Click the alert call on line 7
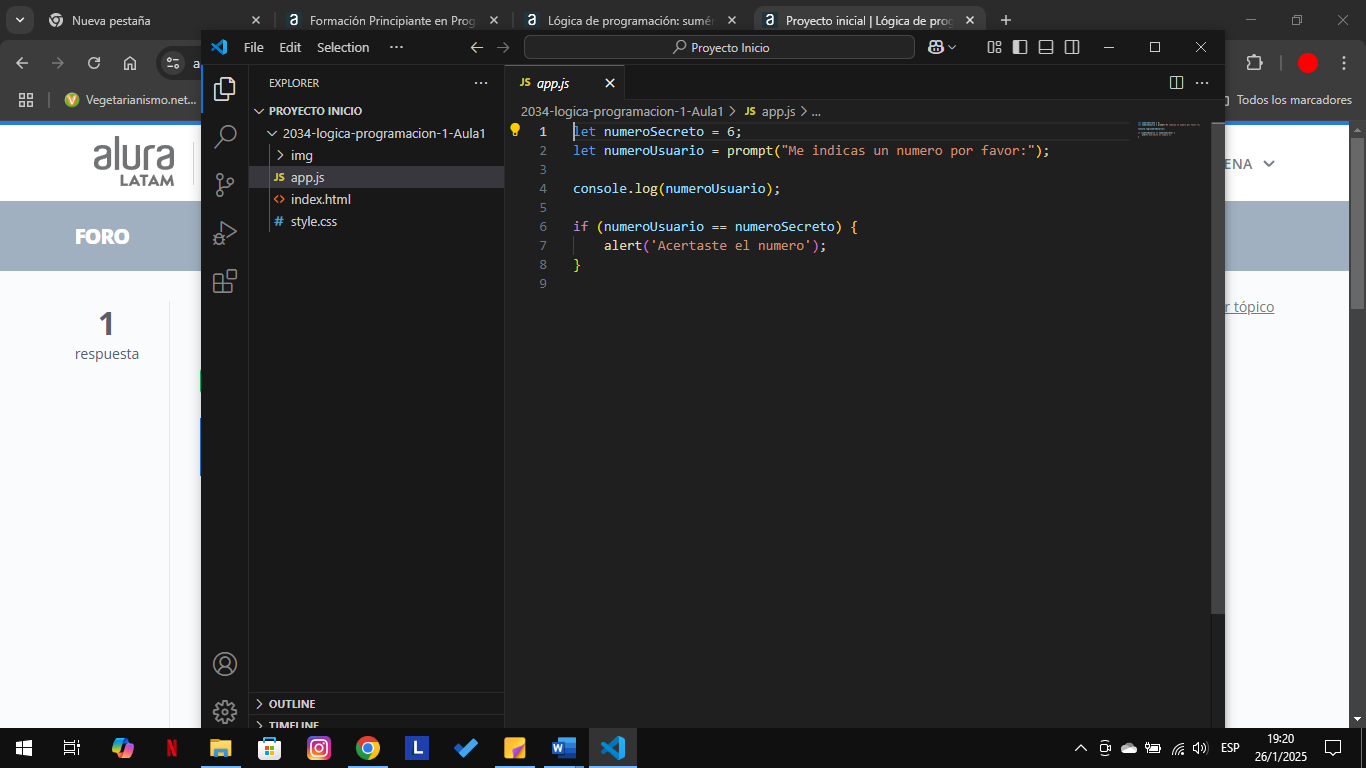Image resolution: width=1366 pixels, height=768 pixels. coord(715,245)
